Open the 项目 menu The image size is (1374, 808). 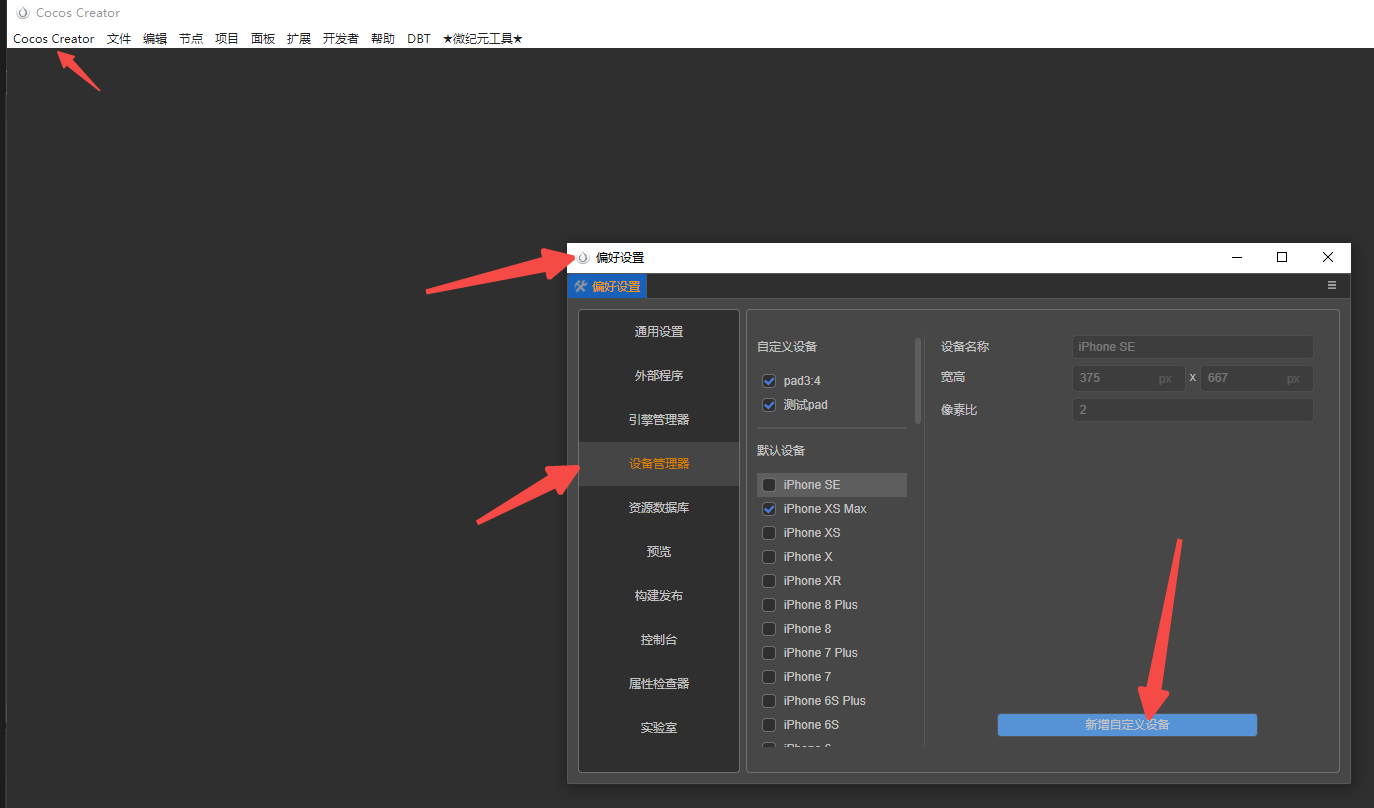tap(227, 39)
